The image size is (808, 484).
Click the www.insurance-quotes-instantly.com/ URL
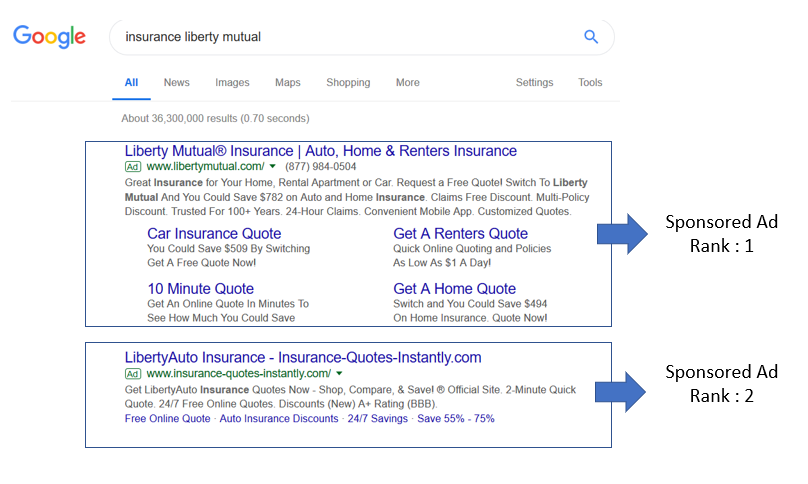[239, 373]
